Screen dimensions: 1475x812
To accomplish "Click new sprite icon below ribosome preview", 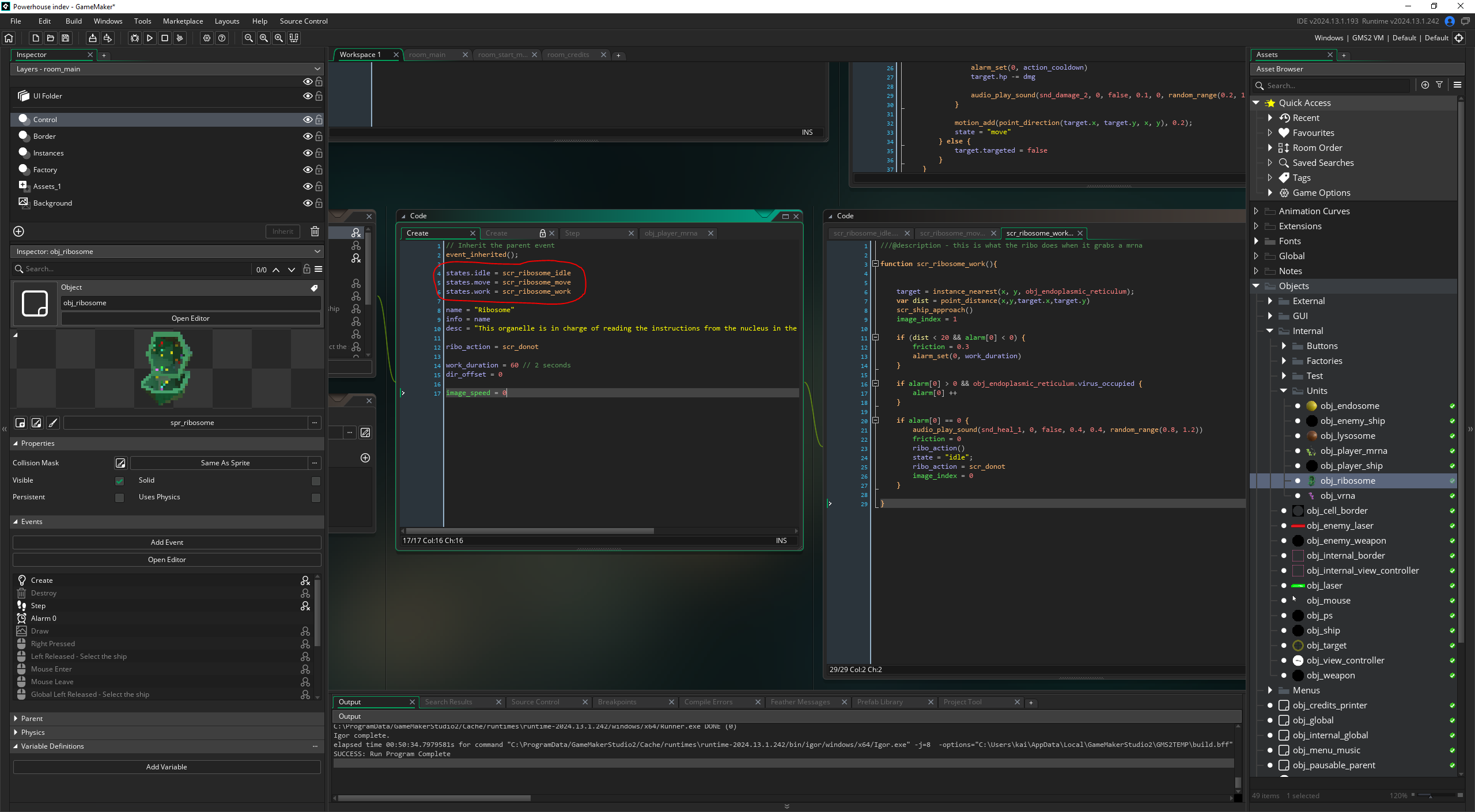I will click(20, 423).
